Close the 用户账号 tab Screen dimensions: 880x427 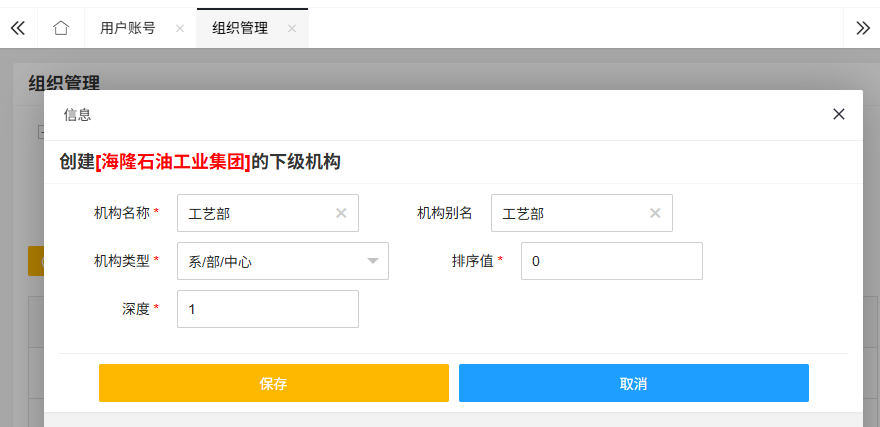click(x=180, y=28)
